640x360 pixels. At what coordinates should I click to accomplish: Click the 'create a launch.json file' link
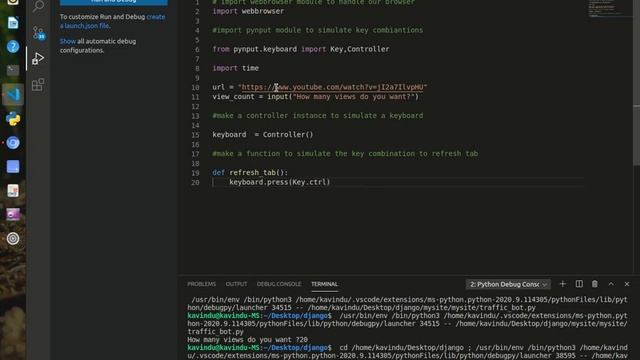coord(112,21)
